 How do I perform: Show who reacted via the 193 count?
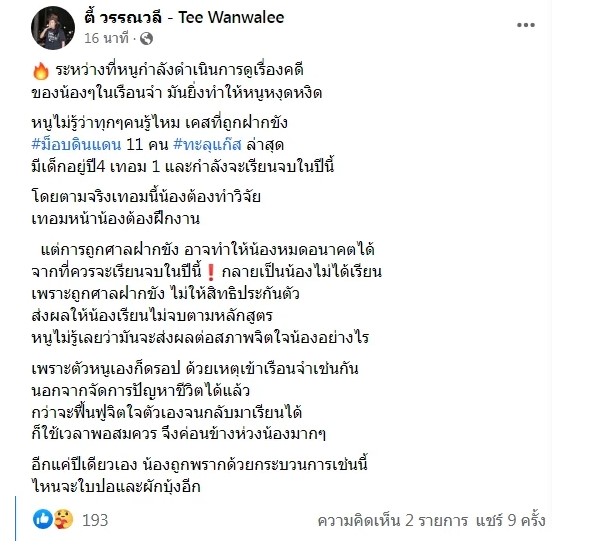pyautogui.click(x=95, y=520)
